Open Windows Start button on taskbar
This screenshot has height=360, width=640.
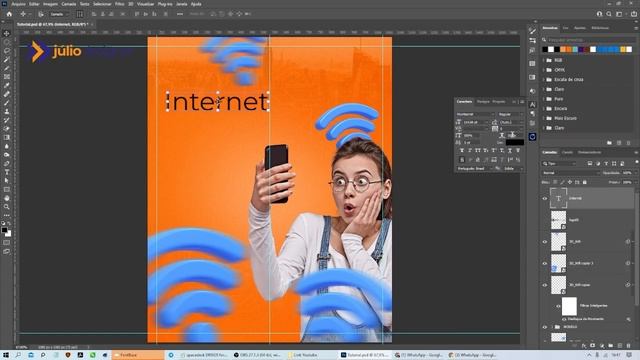pos(6,355)
